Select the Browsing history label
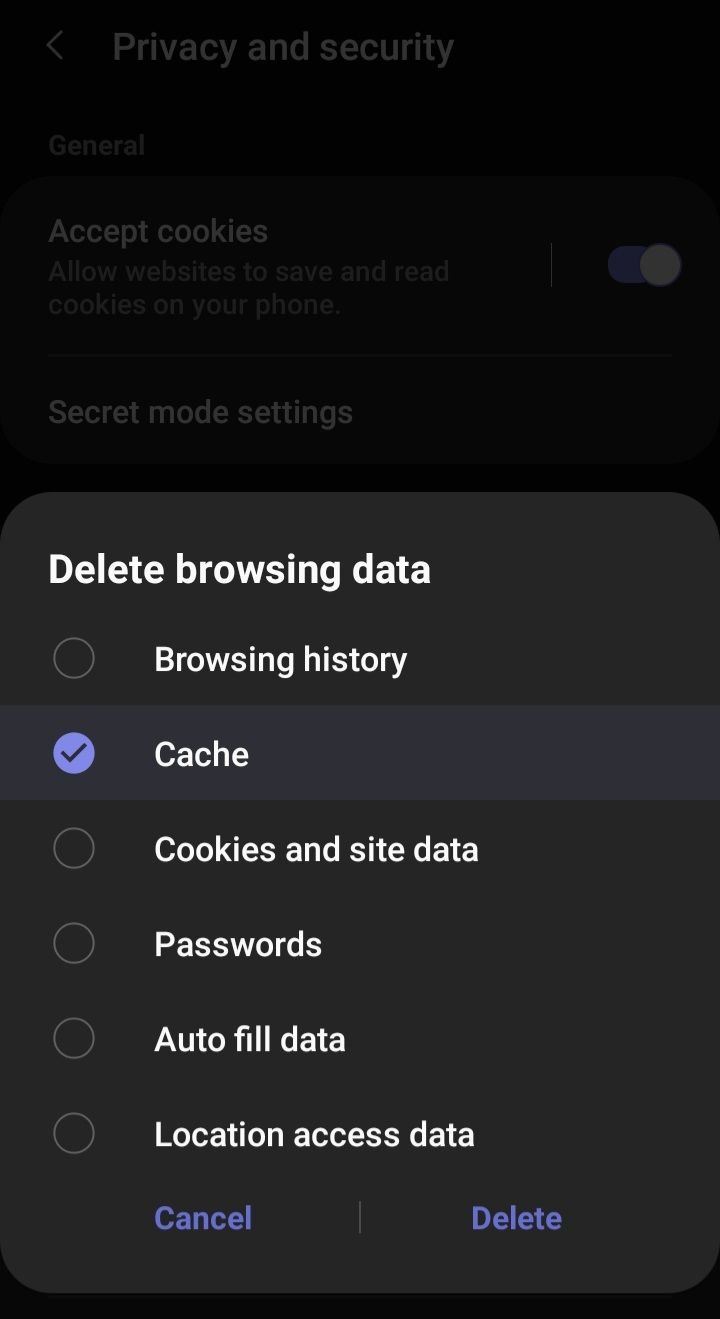 [280, 659]
